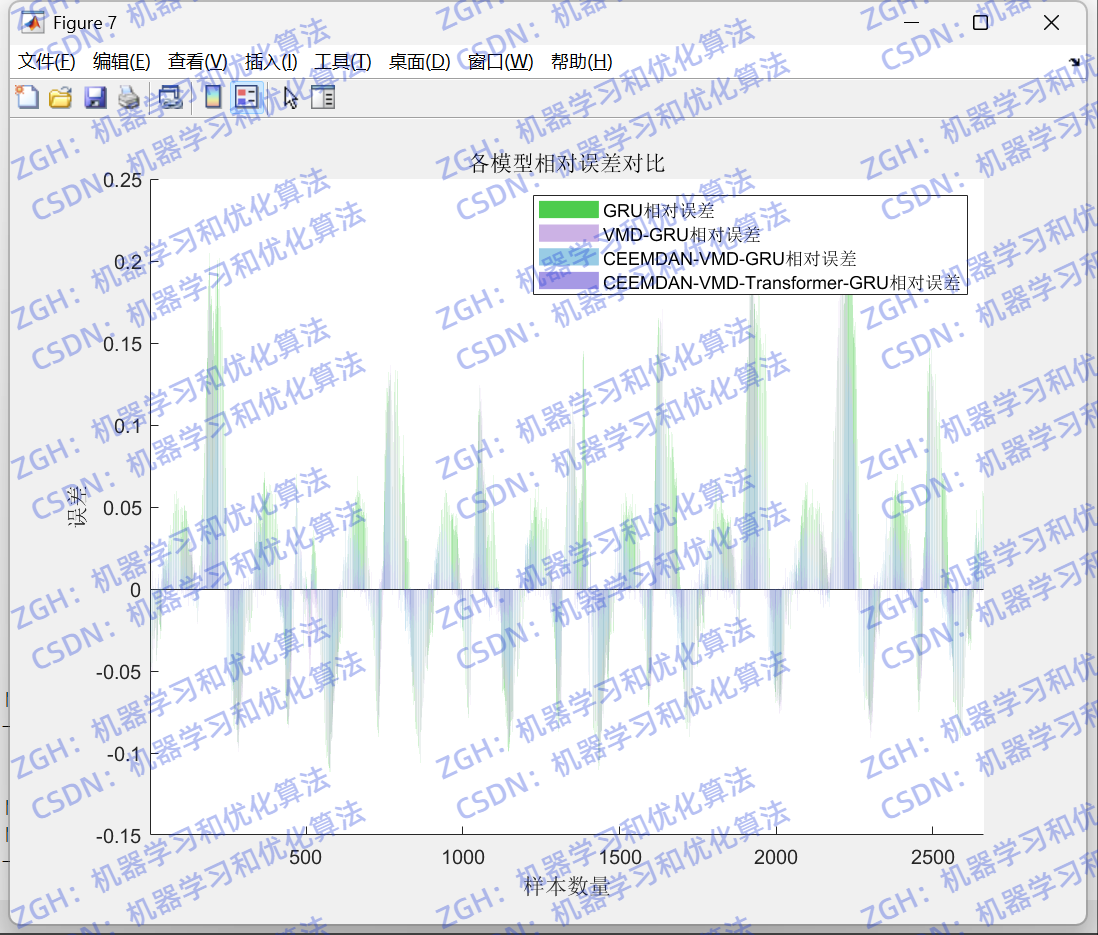Open the 查看(V) menu
This screenshot has height=935, width=1098.
(x=197, y=62)
